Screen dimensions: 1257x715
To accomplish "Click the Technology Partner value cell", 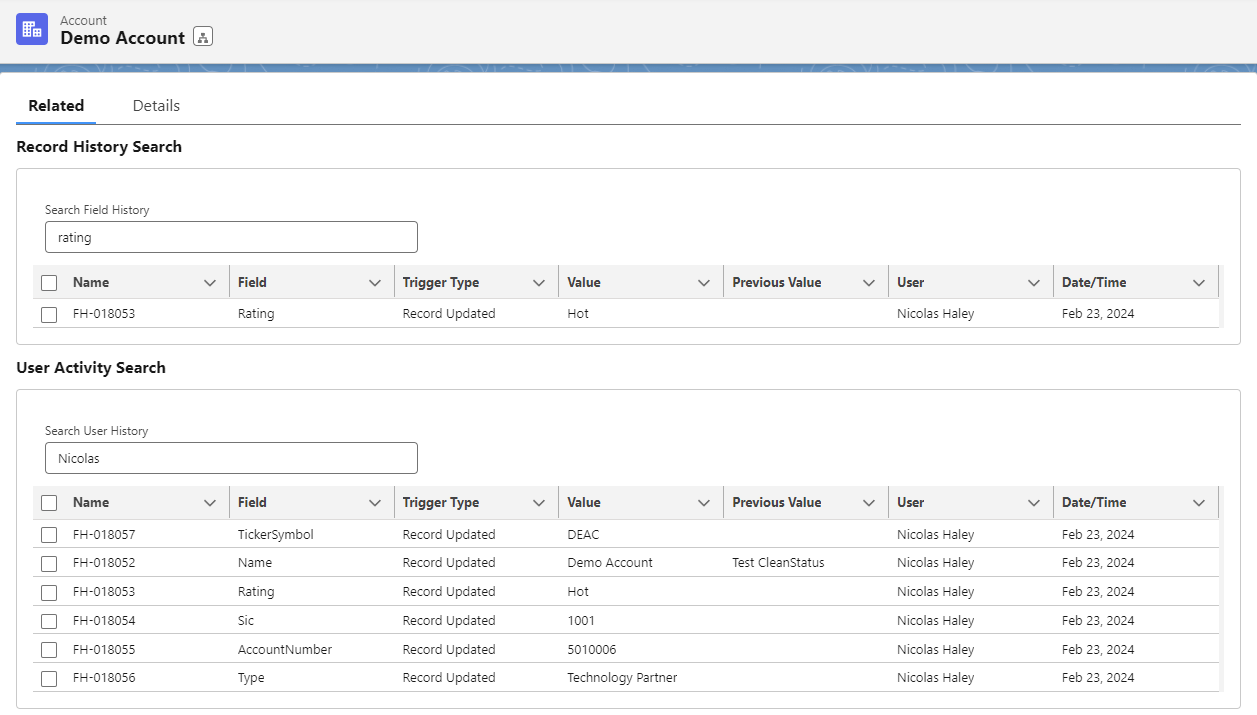I will pyautogui.click(x=622, y=678).
